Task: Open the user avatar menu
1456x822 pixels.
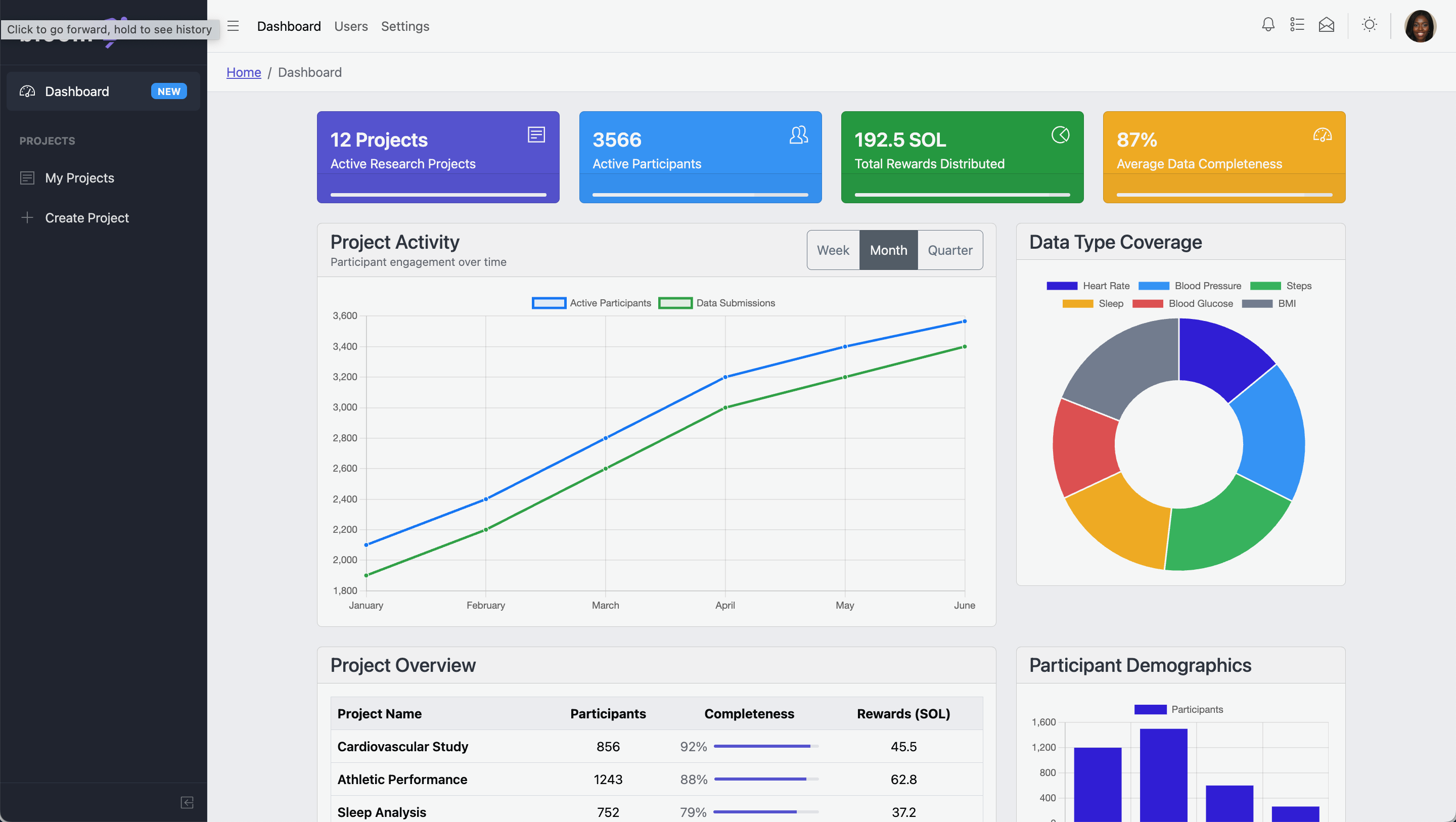Action: 1420,26
